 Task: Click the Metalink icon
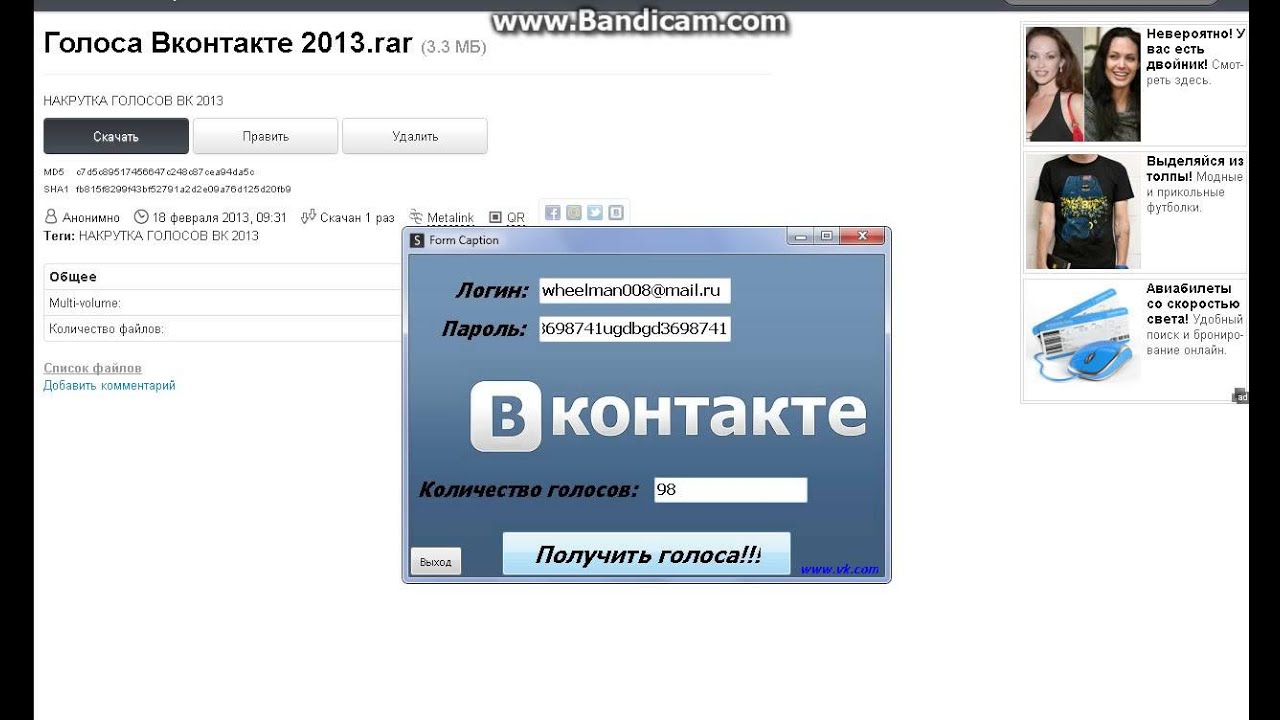(x=416, y=217)
